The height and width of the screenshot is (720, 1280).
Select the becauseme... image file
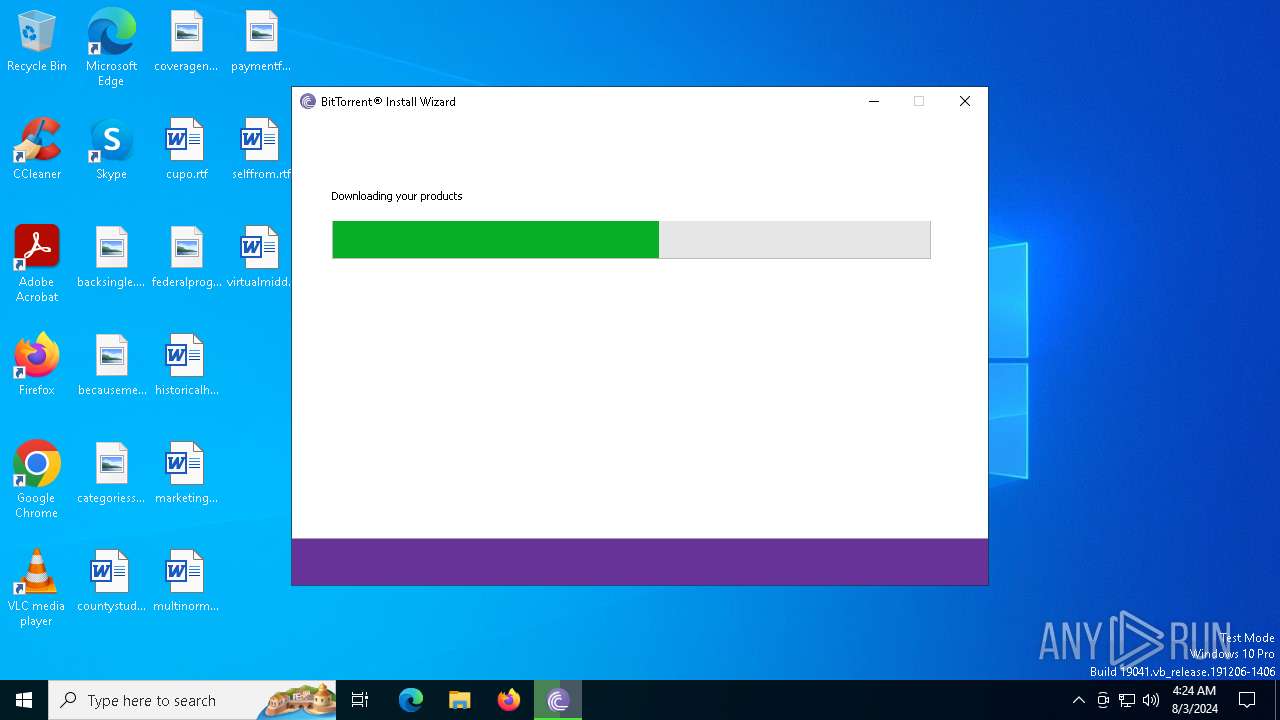coord(111,366)
